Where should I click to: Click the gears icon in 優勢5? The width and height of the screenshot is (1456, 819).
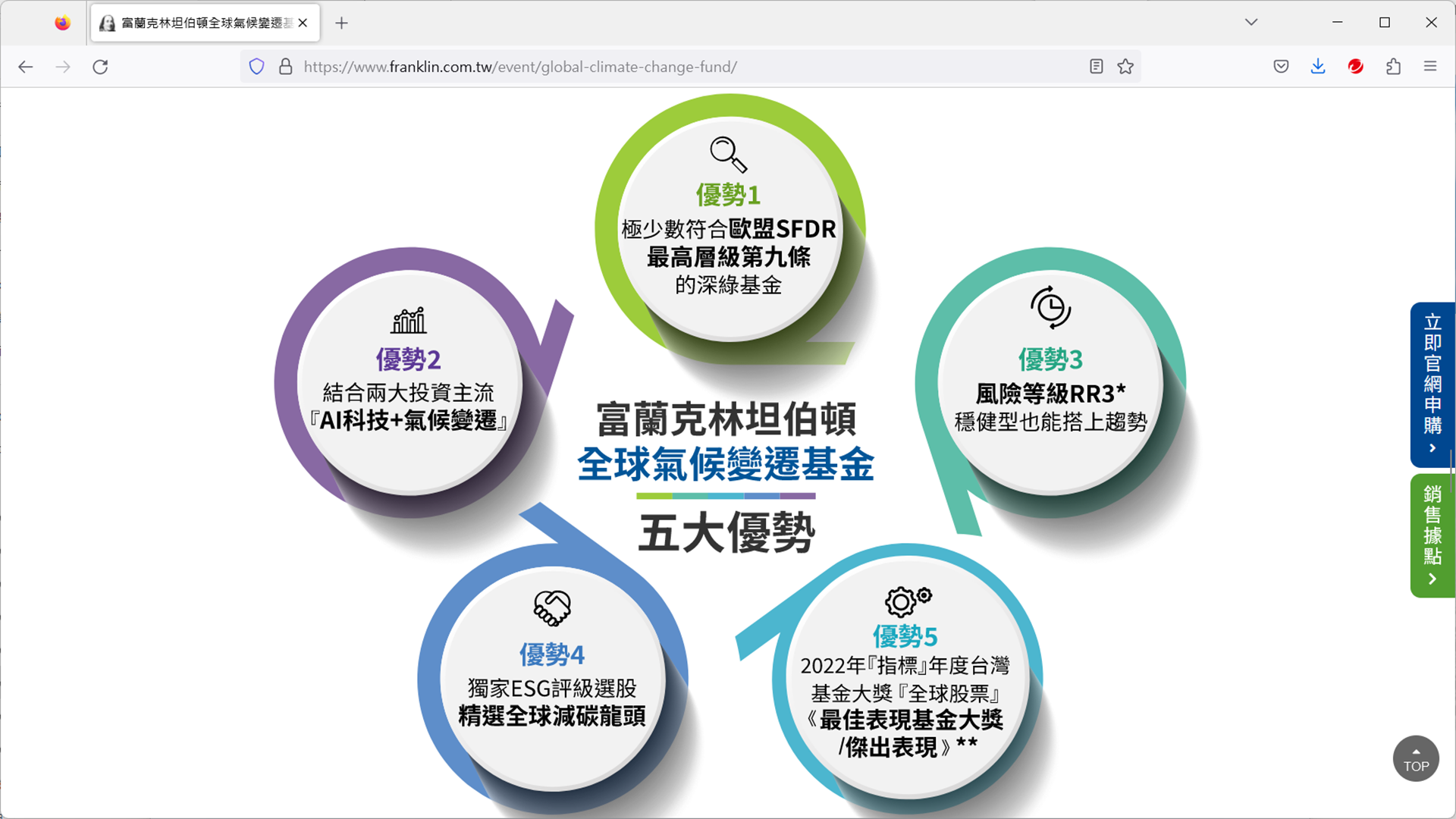pos(908,601)
